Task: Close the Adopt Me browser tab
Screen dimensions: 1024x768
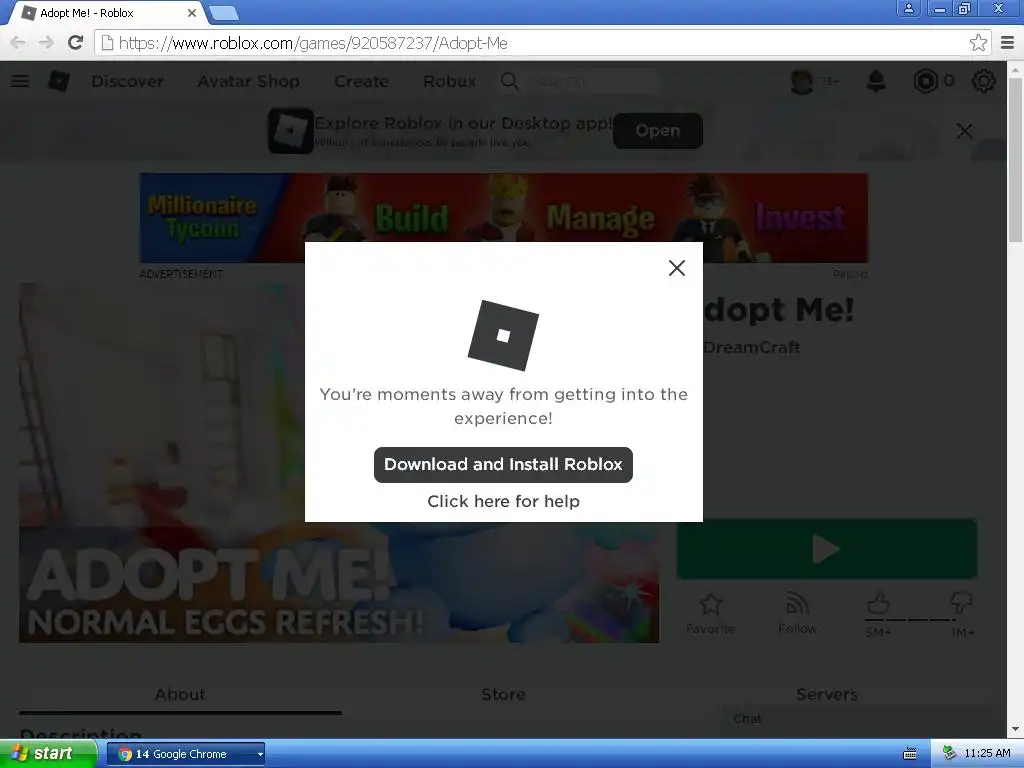Action: 192,13
